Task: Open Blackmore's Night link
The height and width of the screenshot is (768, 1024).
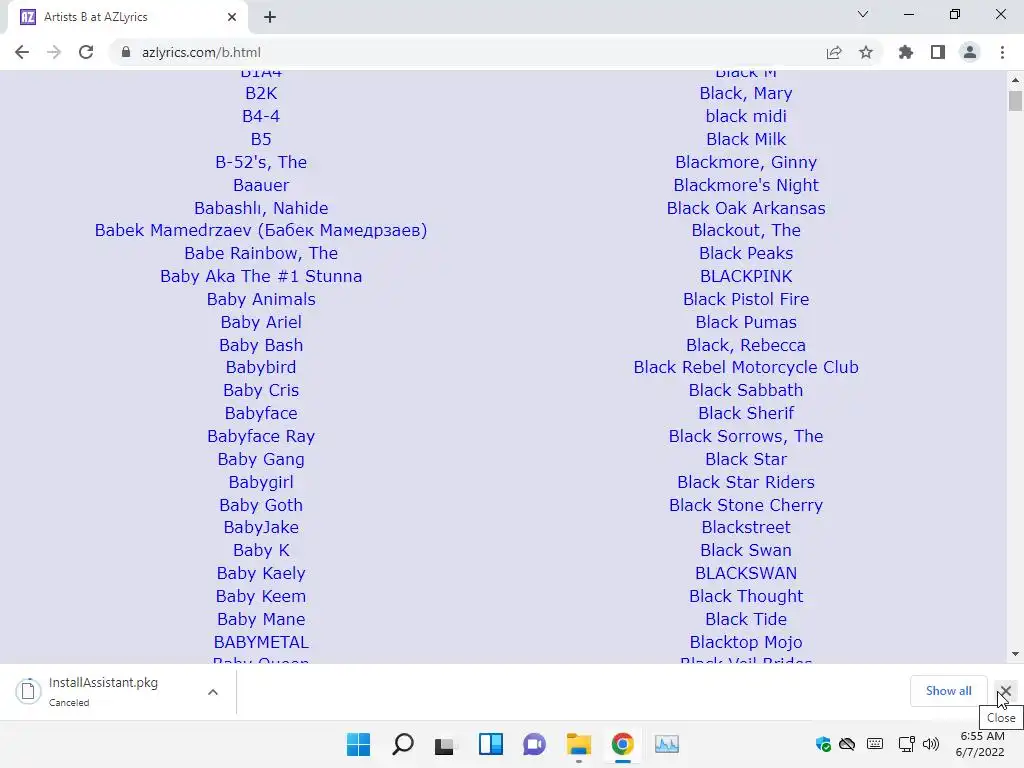Action: click(746, 185)
